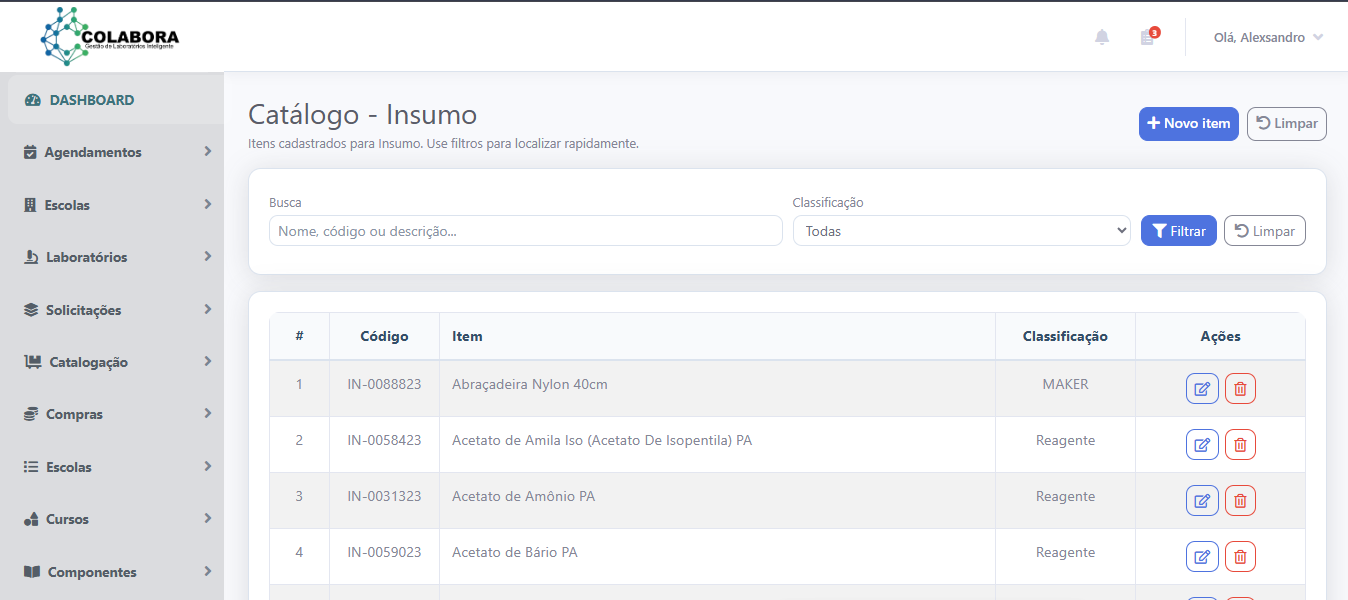Viewport: 1348px width, 600px height.
Task: Click the Acetato de Bário PA name
Action: click(x=515, y=552)
